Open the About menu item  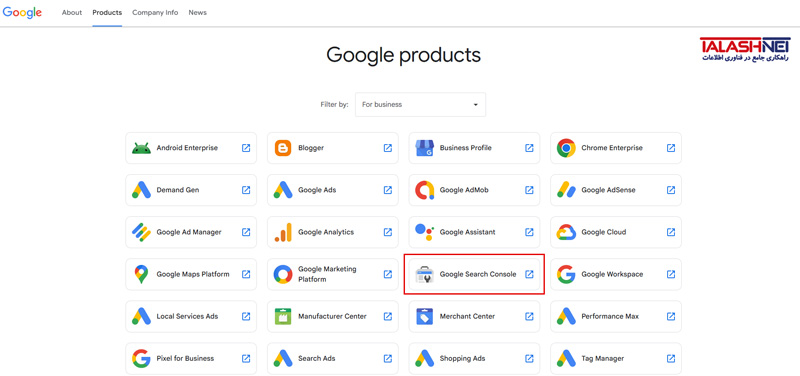pos(72,13)
